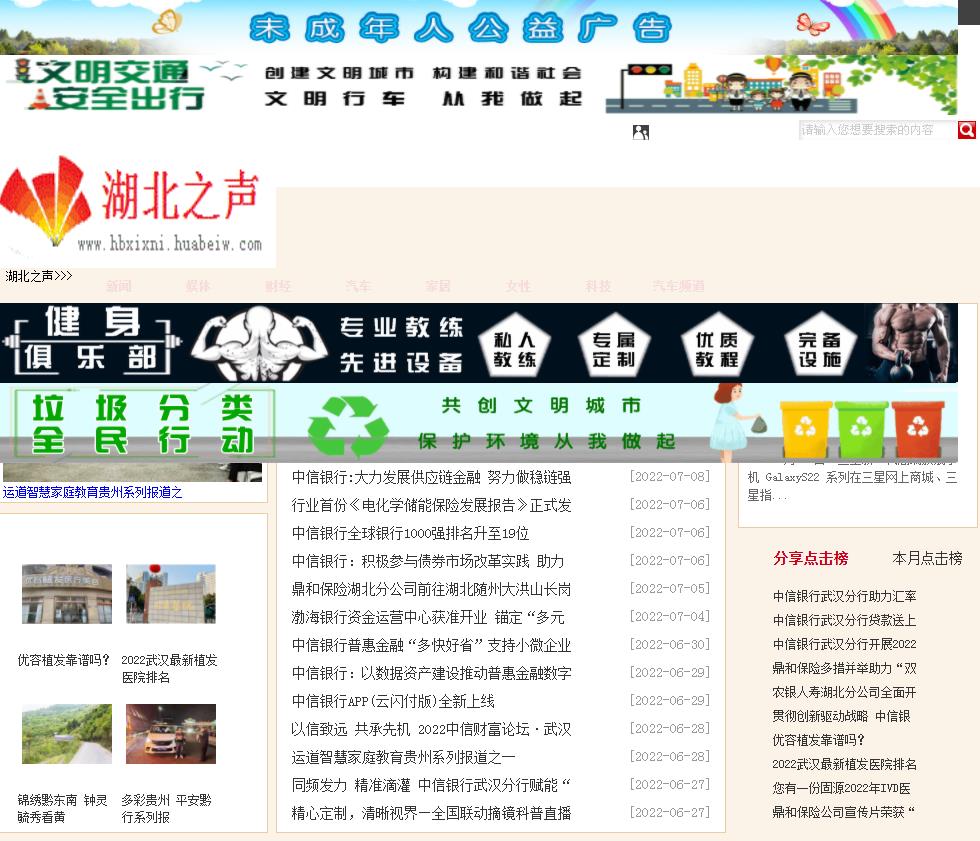Open thumbnail for 优容植发靠谱吗?
This screenshot has width=980, height=841.
tap(67, 594)
